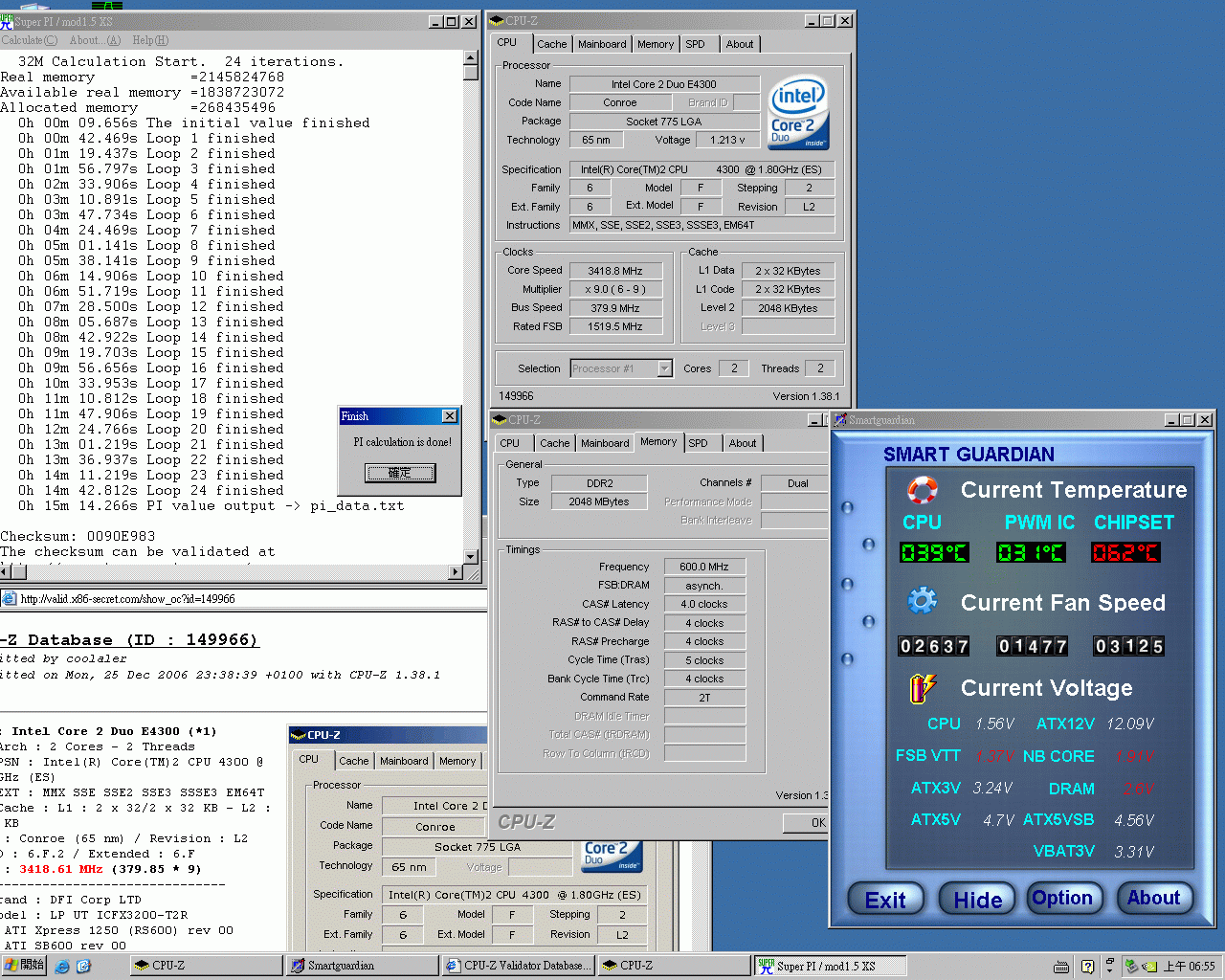The height and width of the screenshot is (980, 1225).
Task: Click the help tray icon in taskbar
Action: (1087, 966)
